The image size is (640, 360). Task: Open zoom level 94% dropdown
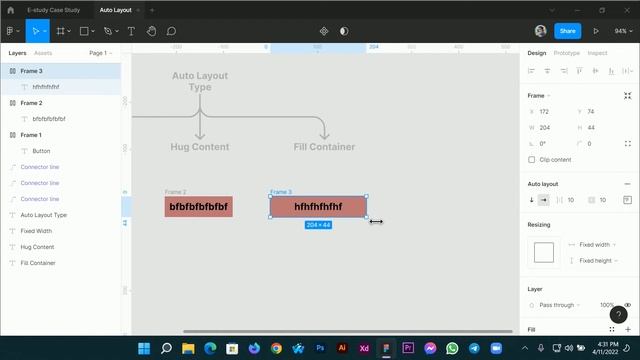623,31
